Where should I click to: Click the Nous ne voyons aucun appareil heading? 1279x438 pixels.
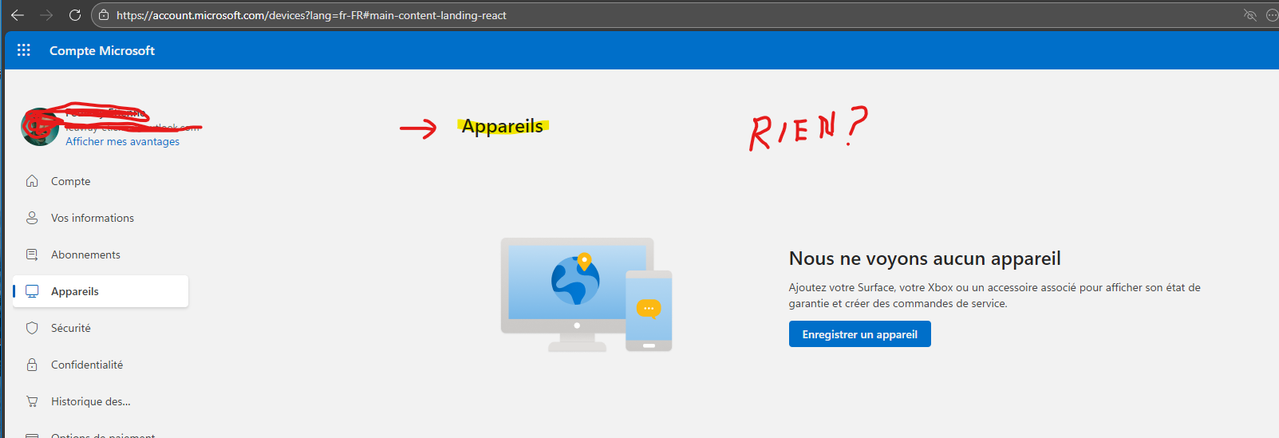924,258
